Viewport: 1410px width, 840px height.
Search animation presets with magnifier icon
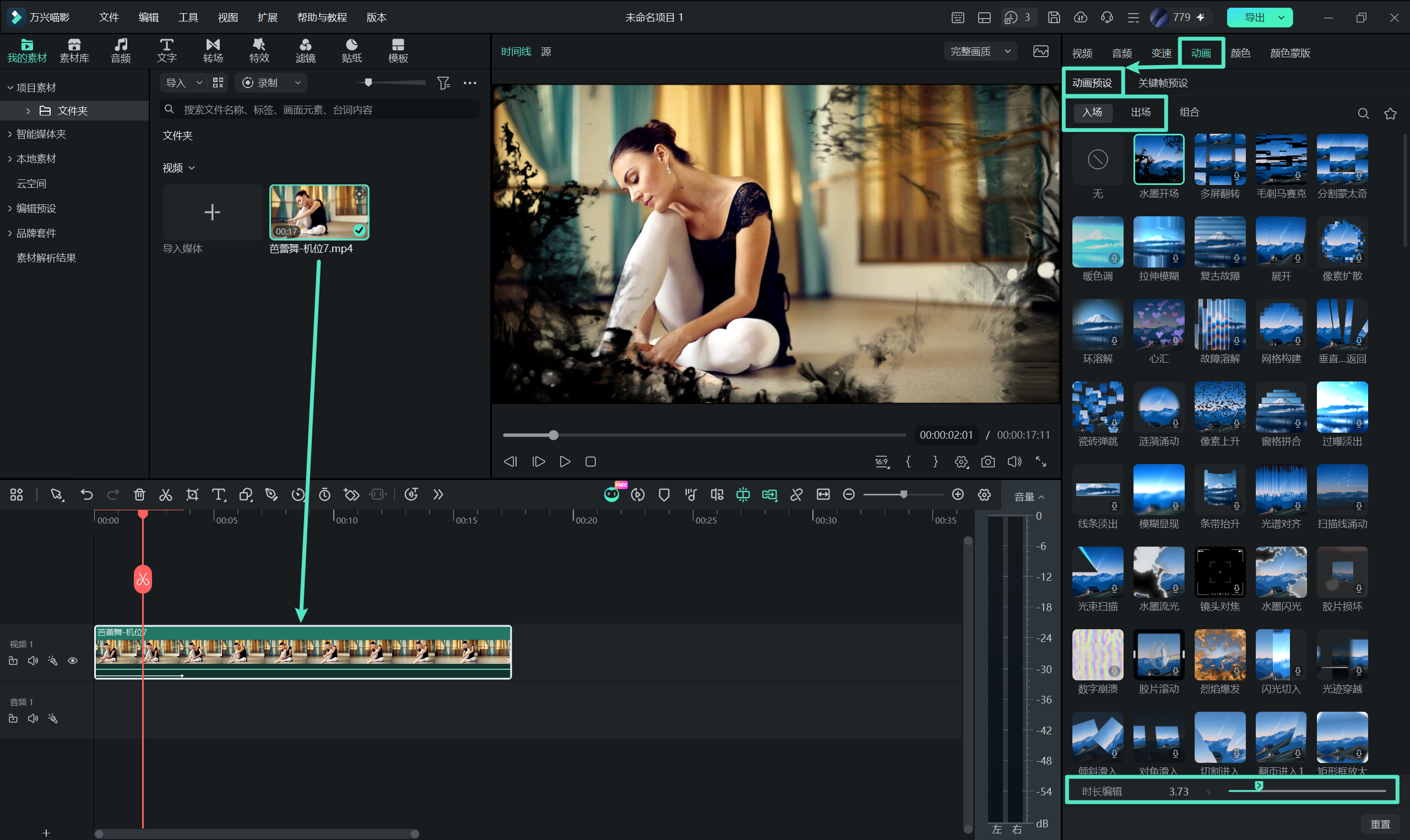[1364, 113]
